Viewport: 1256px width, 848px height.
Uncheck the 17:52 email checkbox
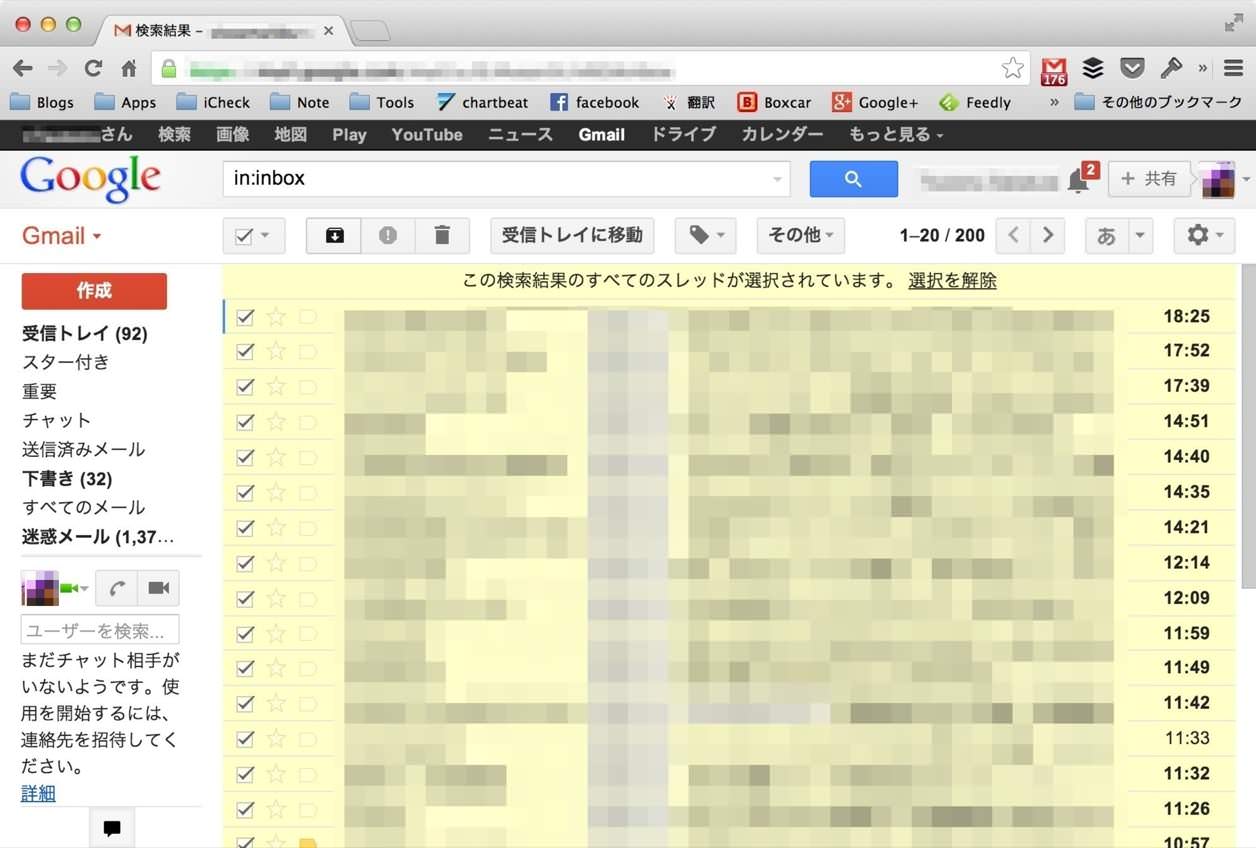click(x=245, y=351)
